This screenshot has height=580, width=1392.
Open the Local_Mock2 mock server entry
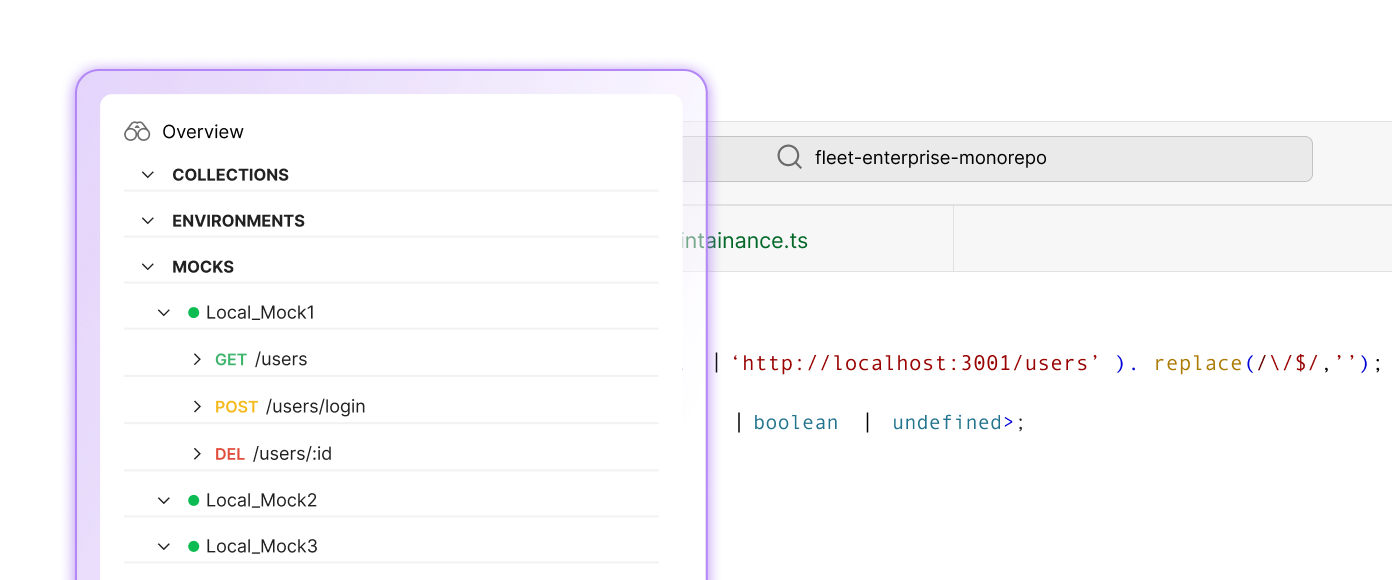[261, 500]
